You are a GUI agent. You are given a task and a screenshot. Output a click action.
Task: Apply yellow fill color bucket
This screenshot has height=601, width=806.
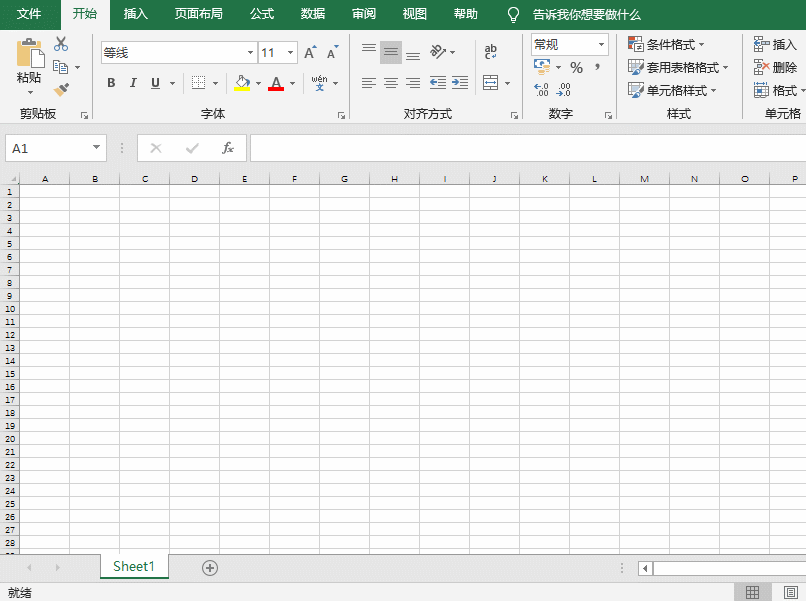pos(242,83)
